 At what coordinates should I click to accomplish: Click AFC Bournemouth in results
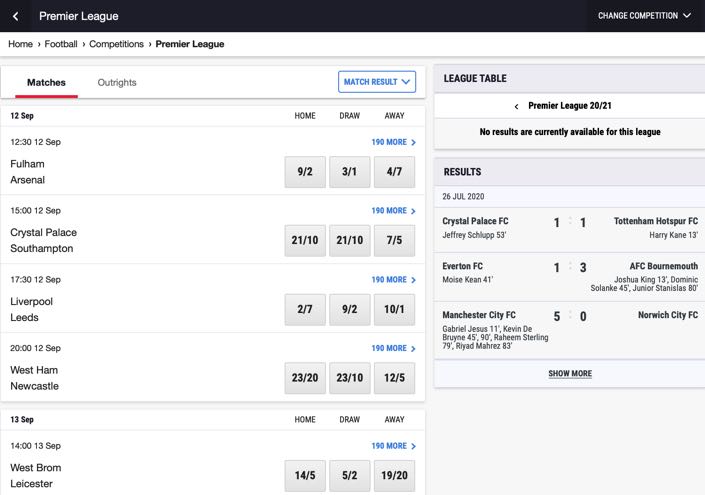point(664,266)
